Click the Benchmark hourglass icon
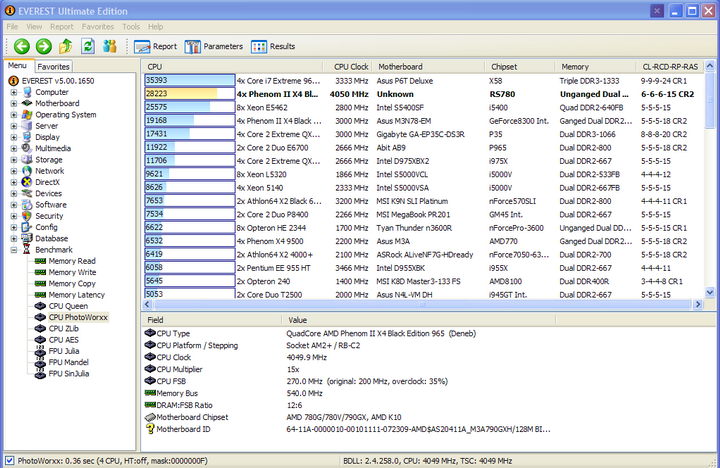Image resolution: width=720 pixels, height=468 pixels. point(27,249)
